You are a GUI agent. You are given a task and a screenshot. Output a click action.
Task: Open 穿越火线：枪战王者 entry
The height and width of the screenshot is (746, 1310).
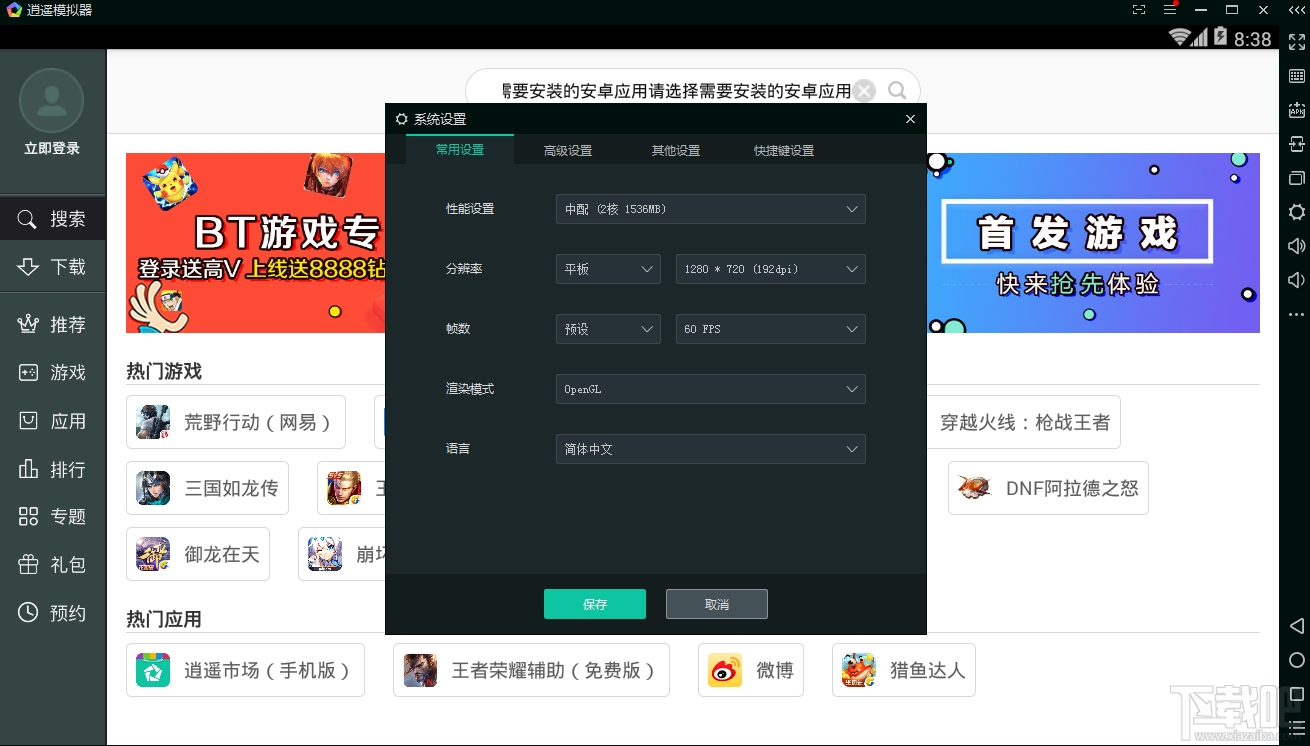tap(1024, 422)
